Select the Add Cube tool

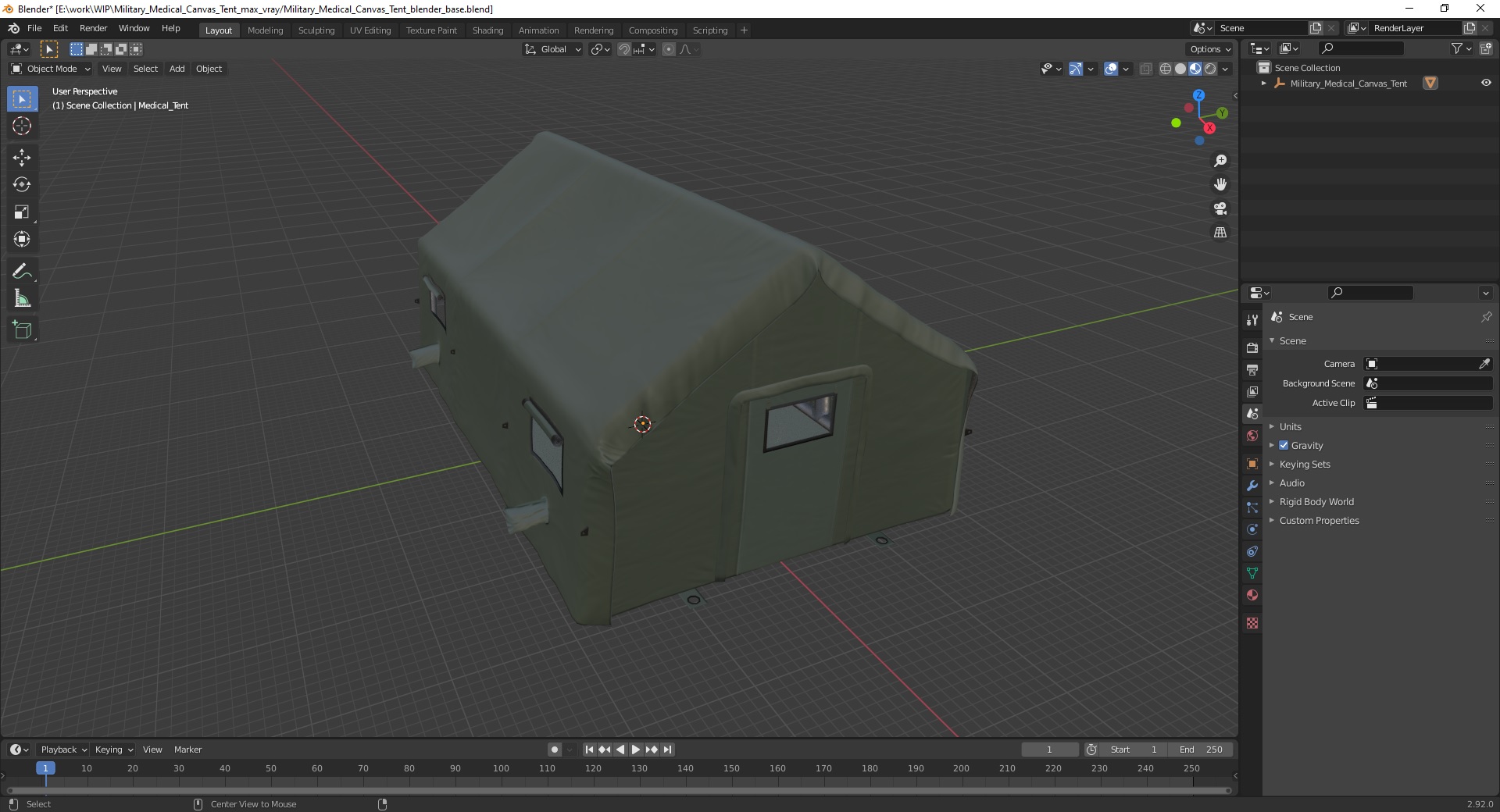(x=22, y=330)
